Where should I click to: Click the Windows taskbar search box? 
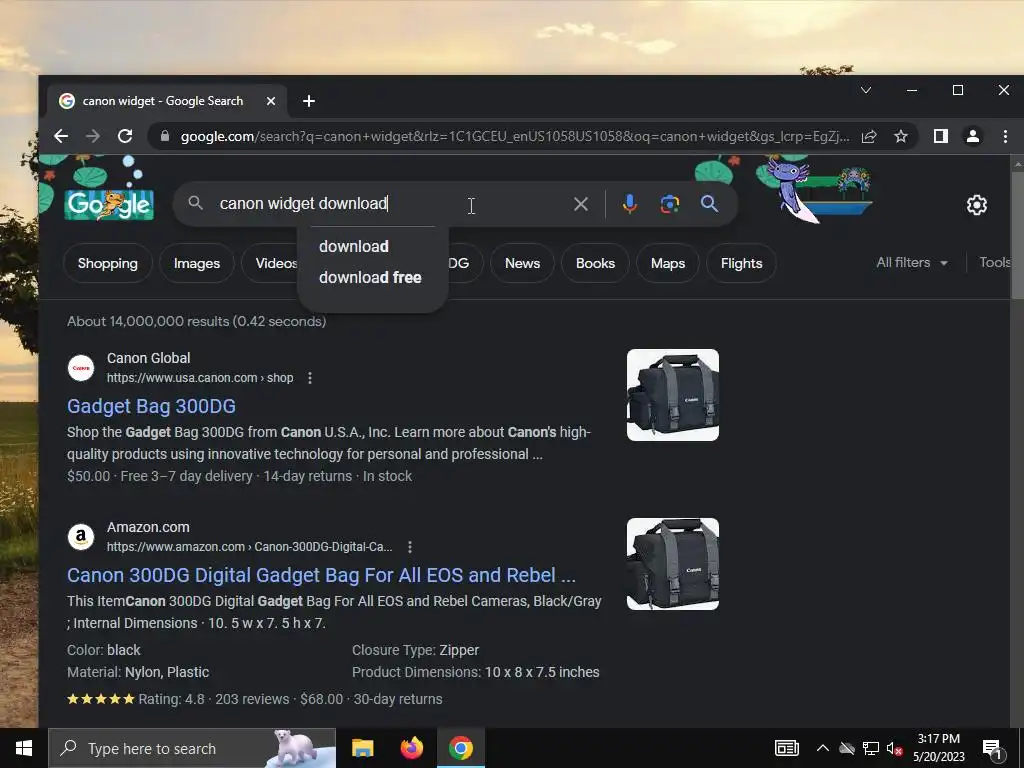192,748
